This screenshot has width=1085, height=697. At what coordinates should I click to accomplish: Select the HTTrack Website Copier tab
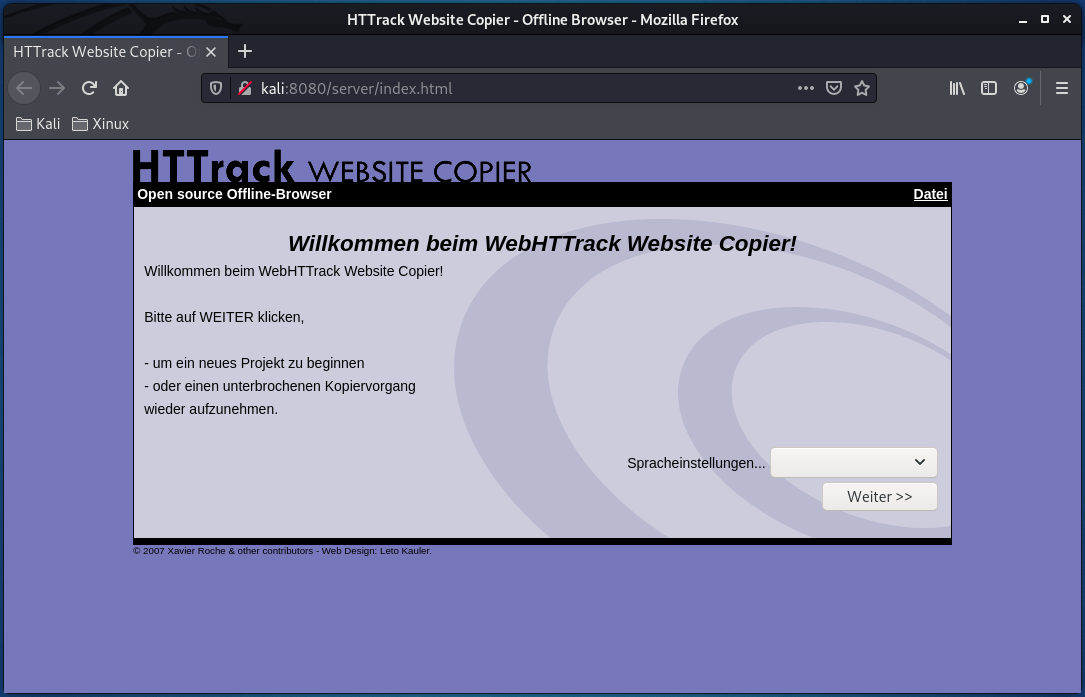point(105,51)
